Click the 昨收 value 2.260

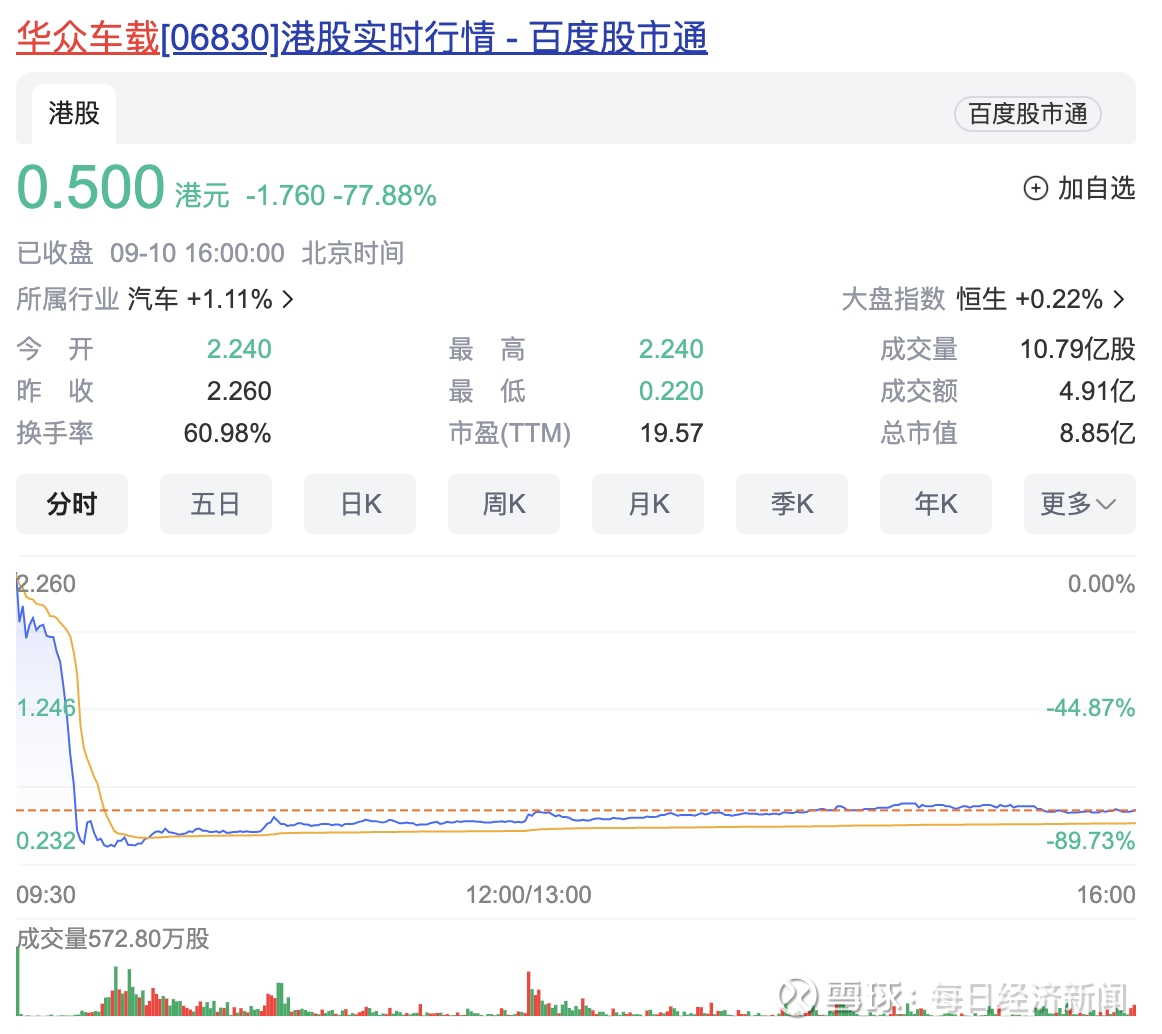[239, 391]
